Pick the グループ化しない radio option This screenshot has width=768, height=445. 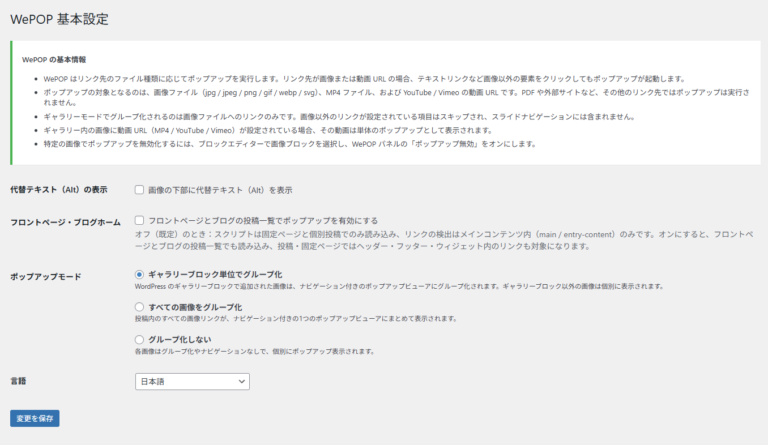140,339
